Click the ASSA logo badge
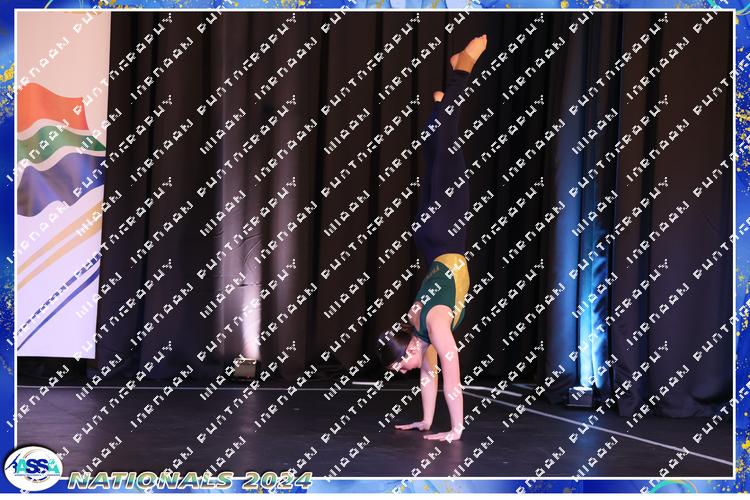 coord(33,468)
